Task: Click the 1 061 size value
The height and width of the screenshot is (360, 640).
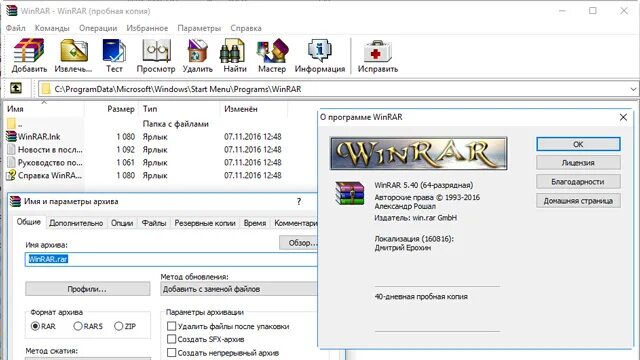Action: point(125,162)
